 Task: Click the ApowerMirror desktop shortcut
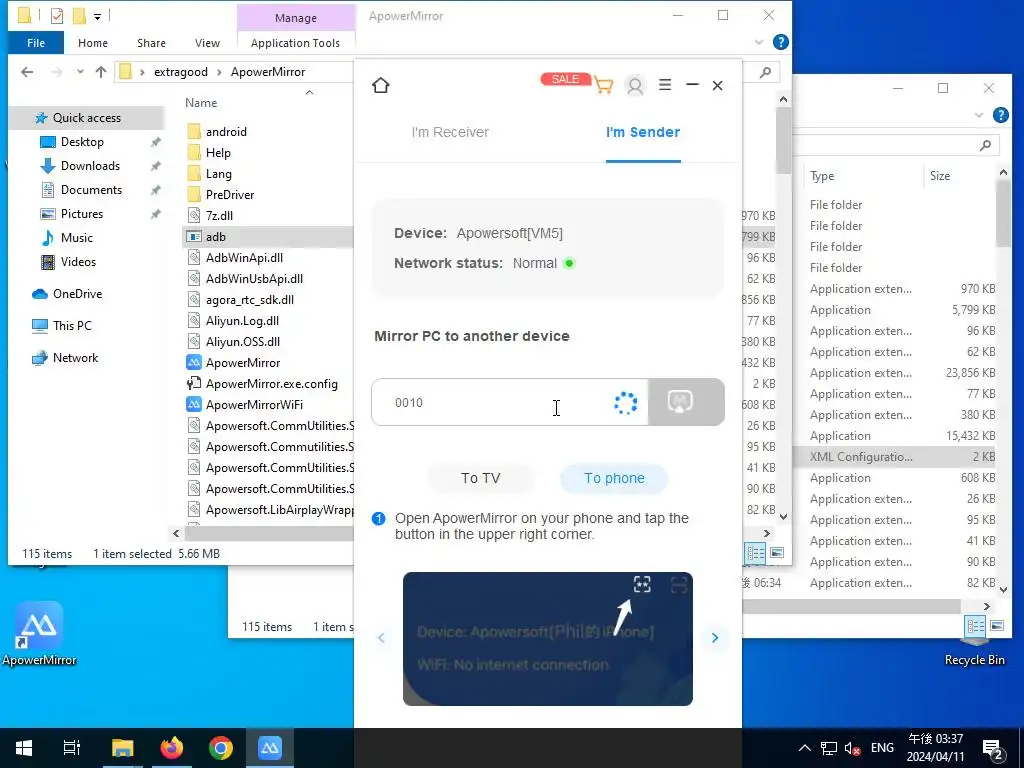tap(39, 633)
